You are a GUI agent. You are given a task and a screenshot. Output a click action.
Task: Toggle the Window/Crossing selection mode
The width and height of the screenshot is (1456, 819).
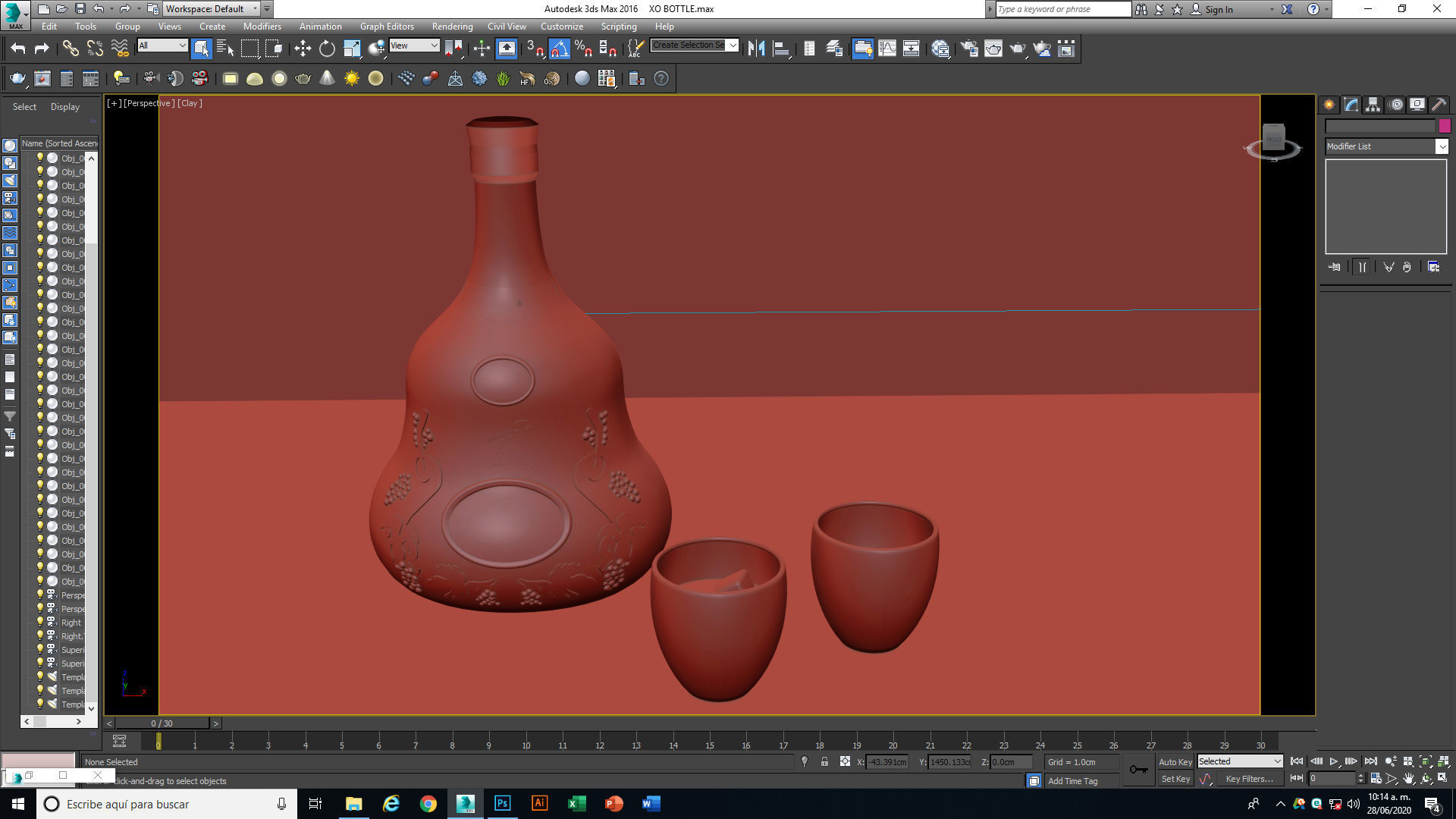[274, 49]
